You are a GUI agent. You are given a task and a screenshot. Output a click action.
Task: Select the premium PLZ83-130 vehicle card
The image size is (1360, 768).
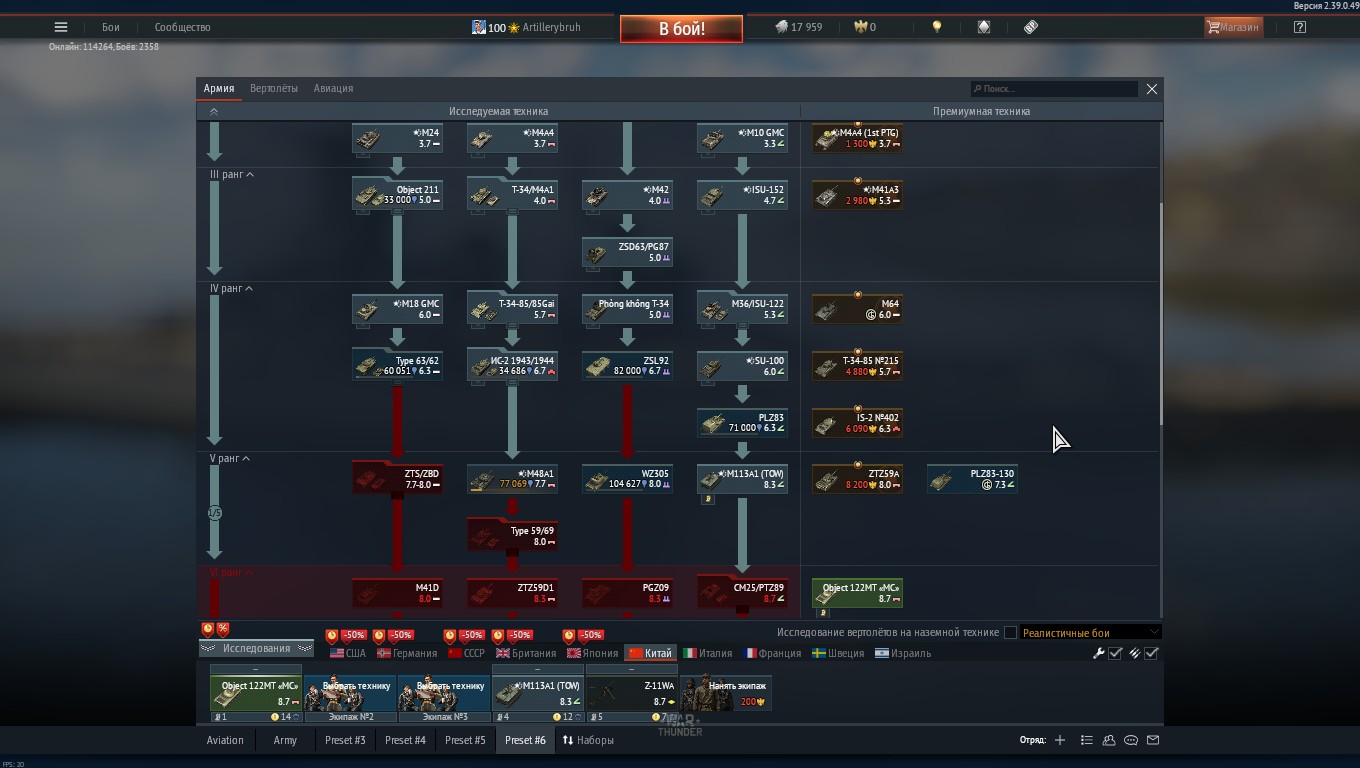(972, 479)
